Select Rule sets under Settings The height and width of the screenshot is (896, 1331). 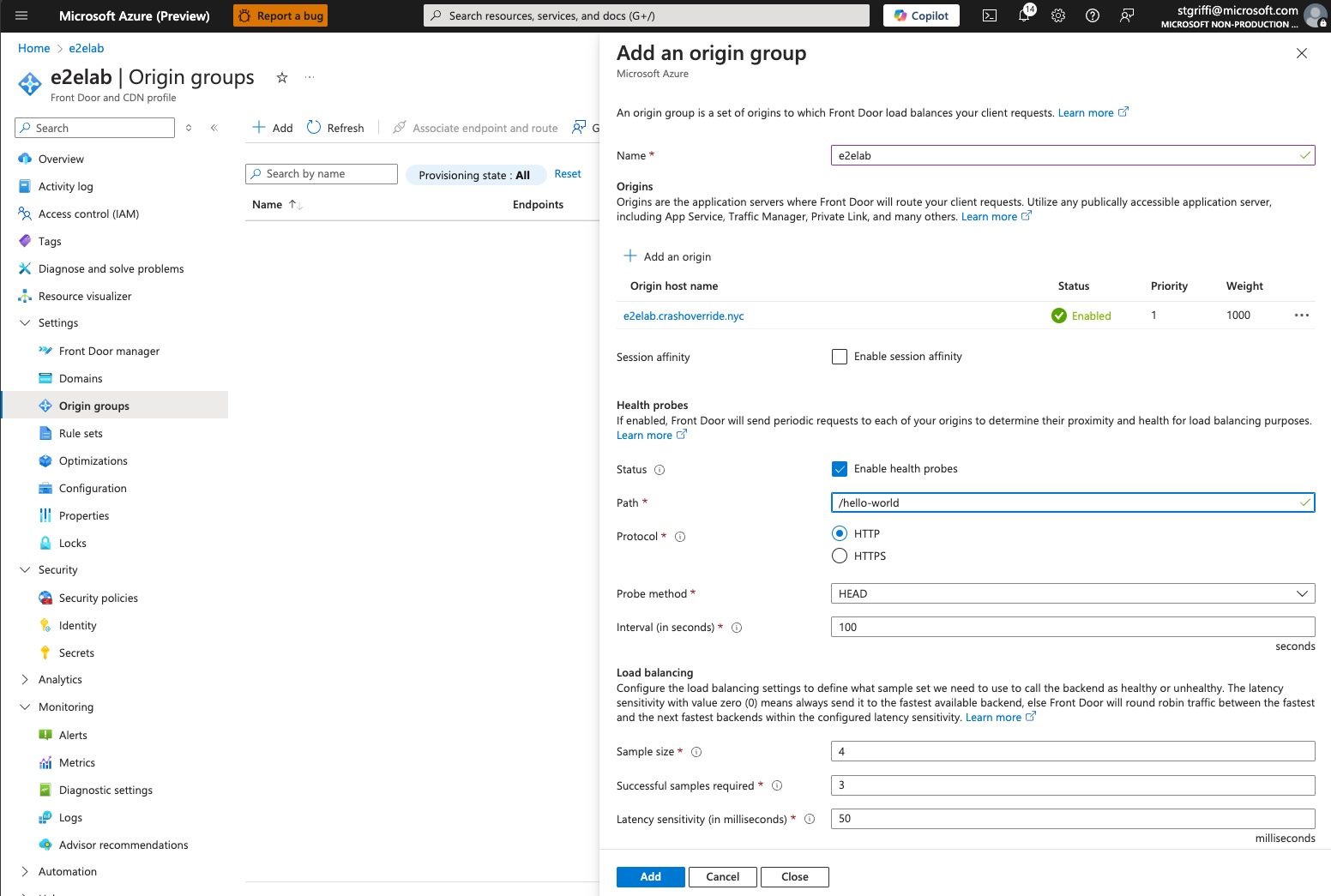click(x=81, y=433)
